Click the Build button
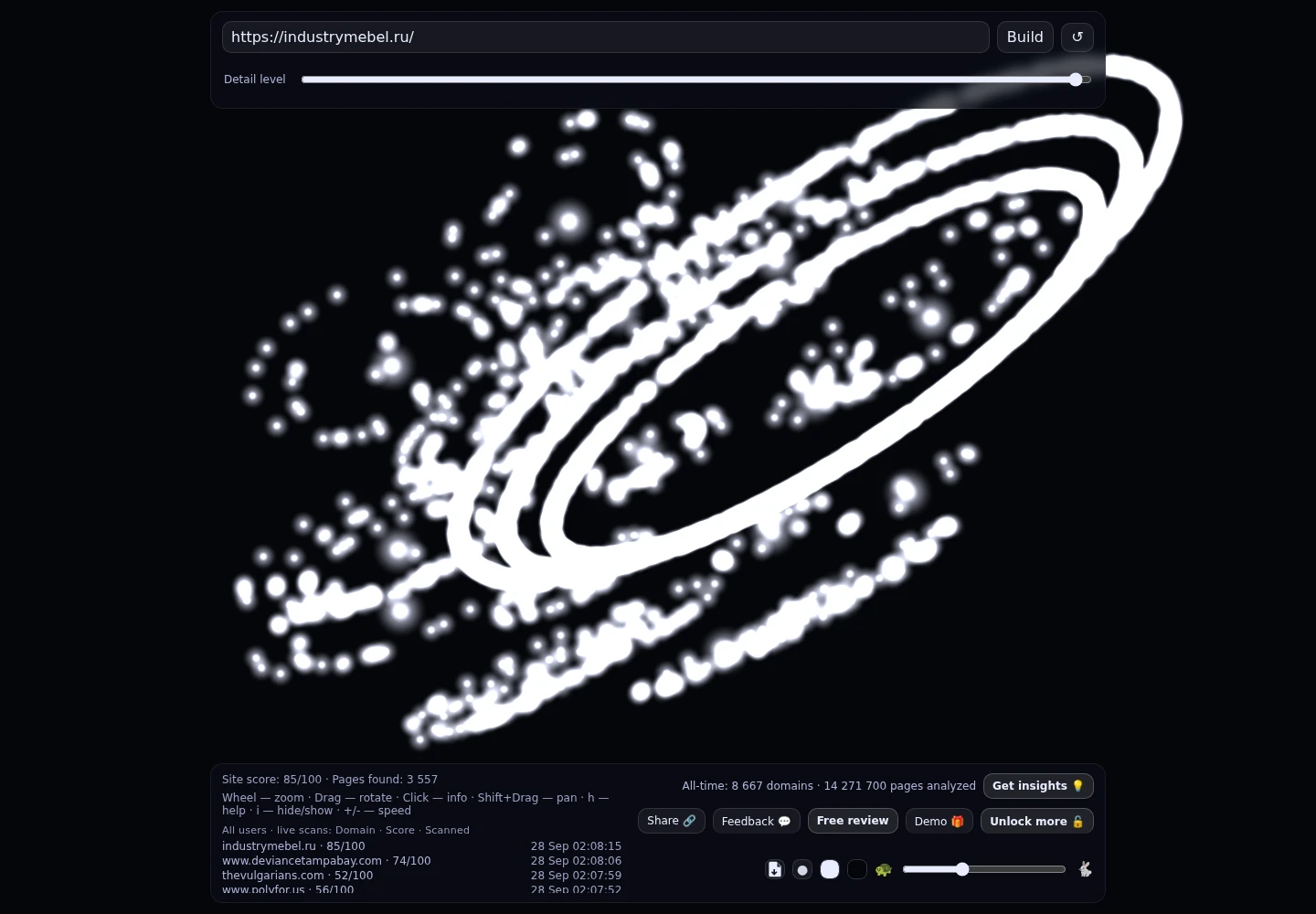Viewport: 1316px width, 914px height. tap(1024, 37)
